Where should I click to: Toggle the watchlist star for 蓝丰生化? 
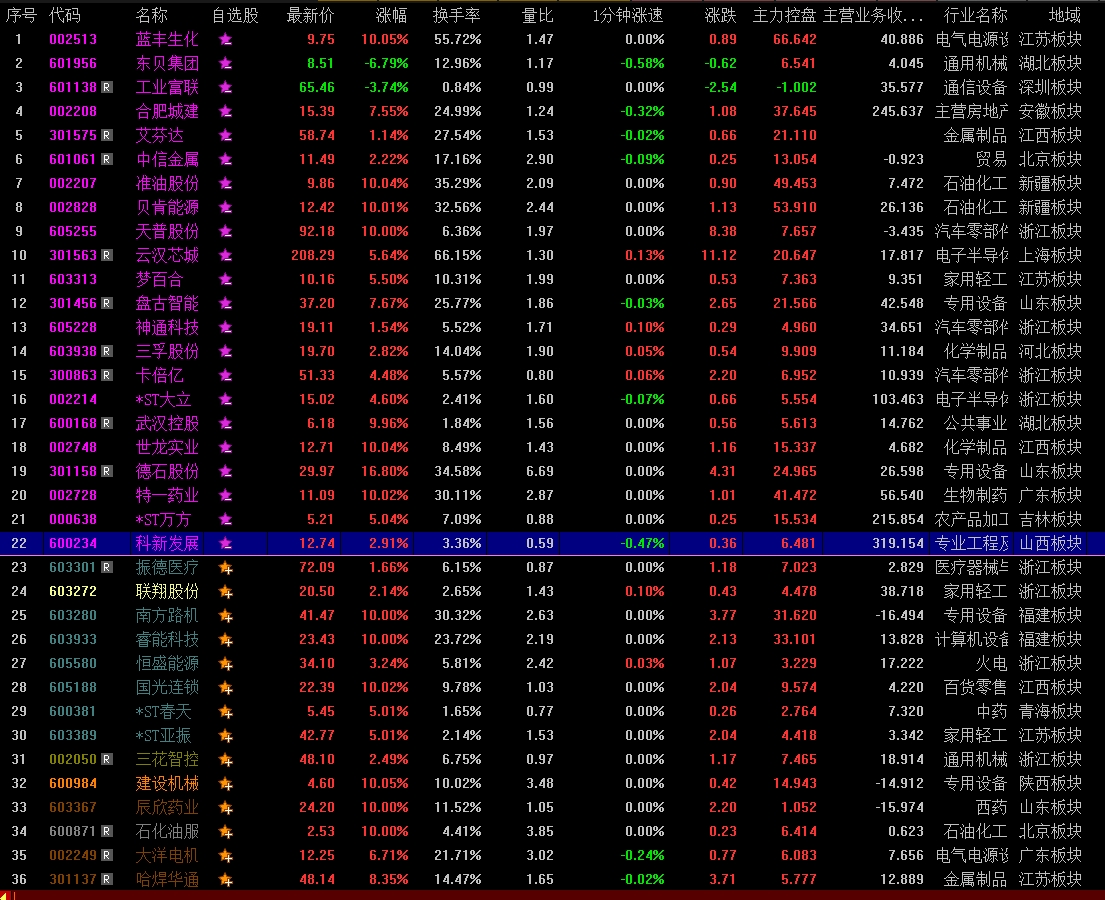click(x=226, y=39)
